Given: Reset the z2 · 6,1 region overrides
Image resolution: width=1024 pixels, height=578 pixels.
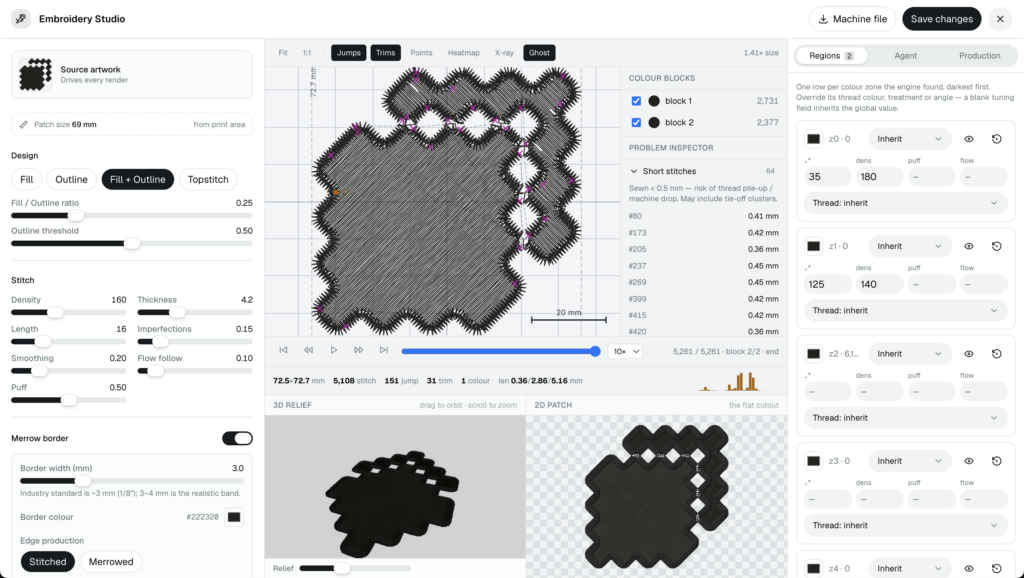Looking at the screenshot, I should coord(997,354).
